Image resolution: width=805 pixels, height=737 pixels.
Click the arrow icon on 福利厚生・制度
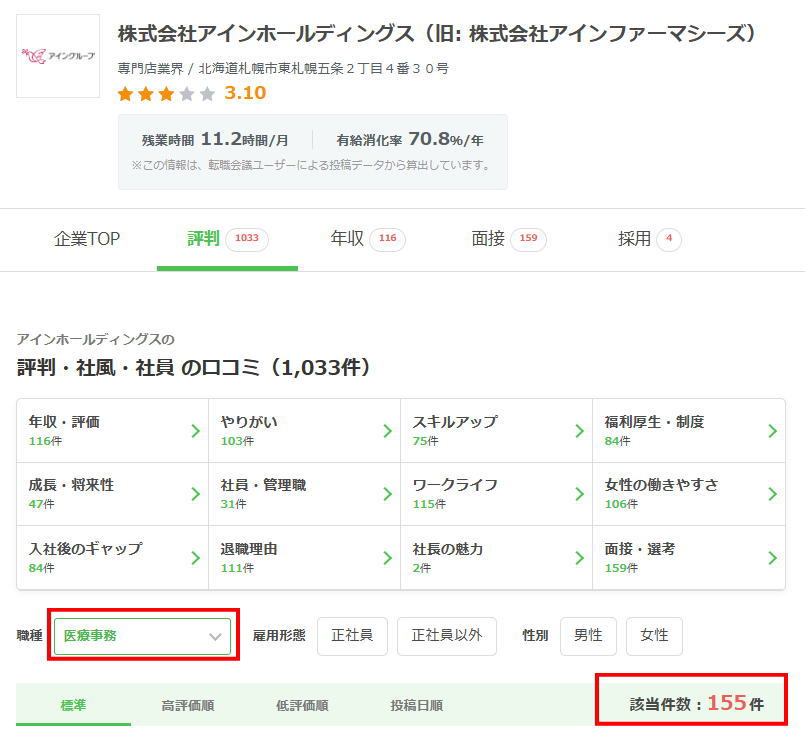pos(772,431)
